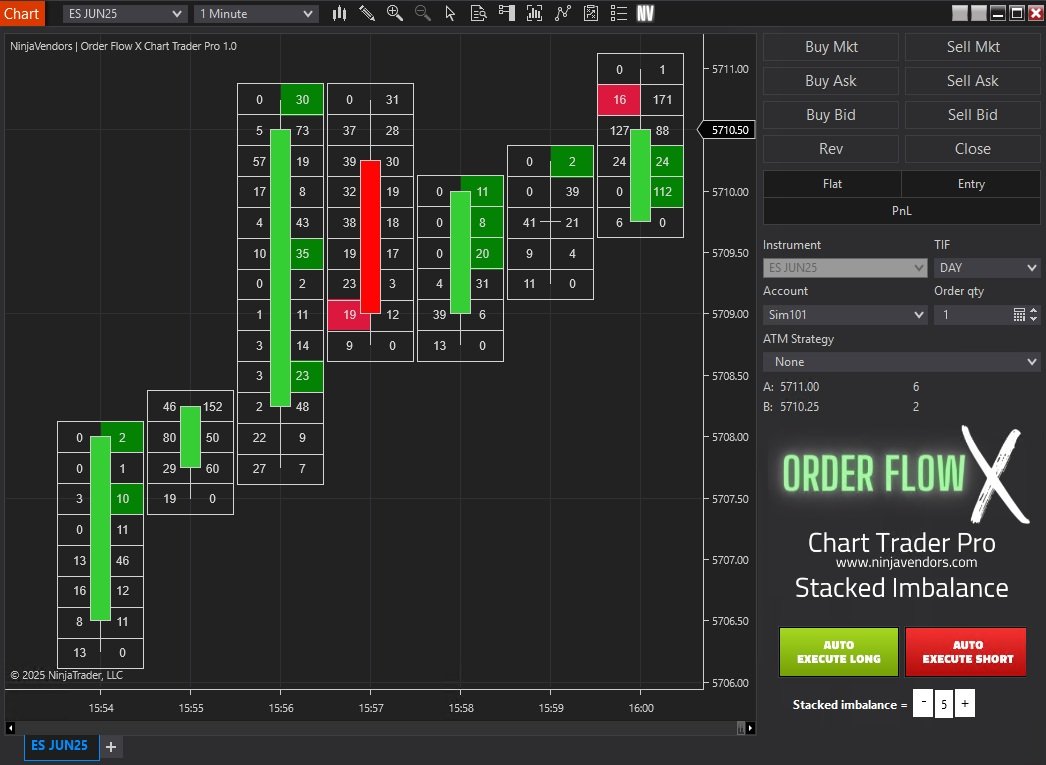Click the NV NinjaVendors toolbar icon
This screenshot has width=1046, height=765.
click(645, 13)
